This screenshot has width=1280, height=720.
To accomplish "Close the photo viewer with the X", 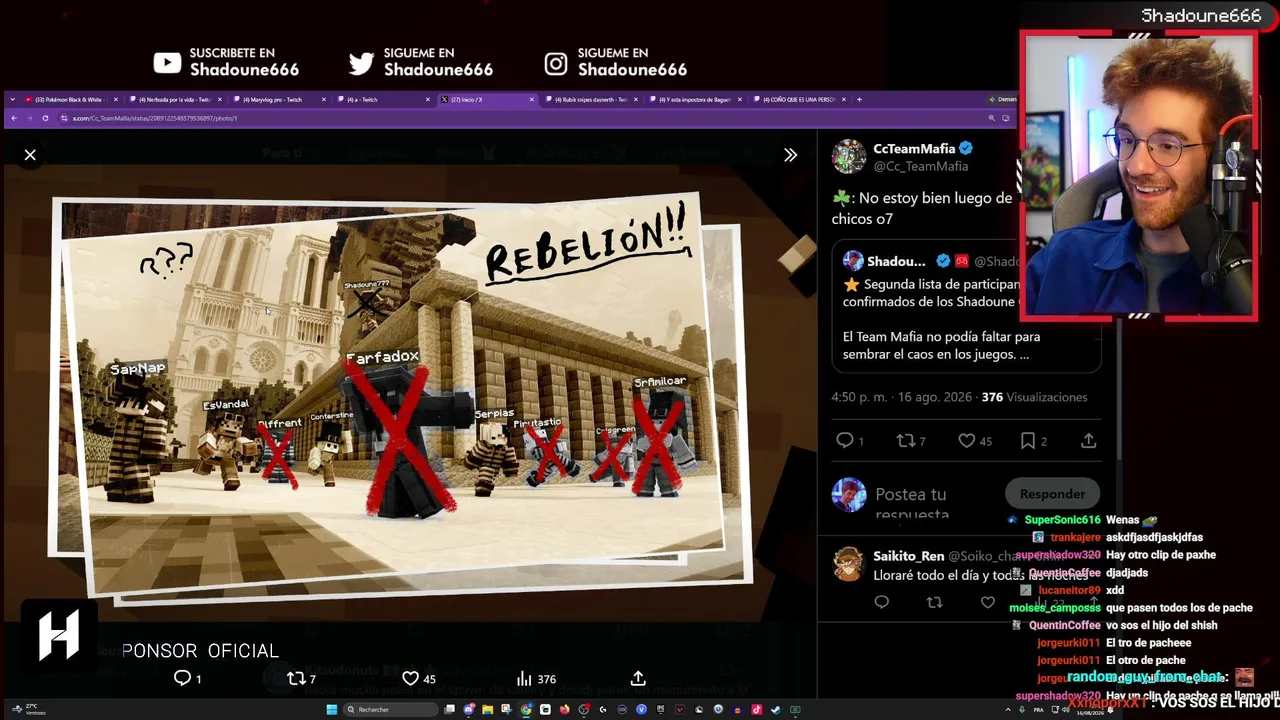I will tap(30, 155).
